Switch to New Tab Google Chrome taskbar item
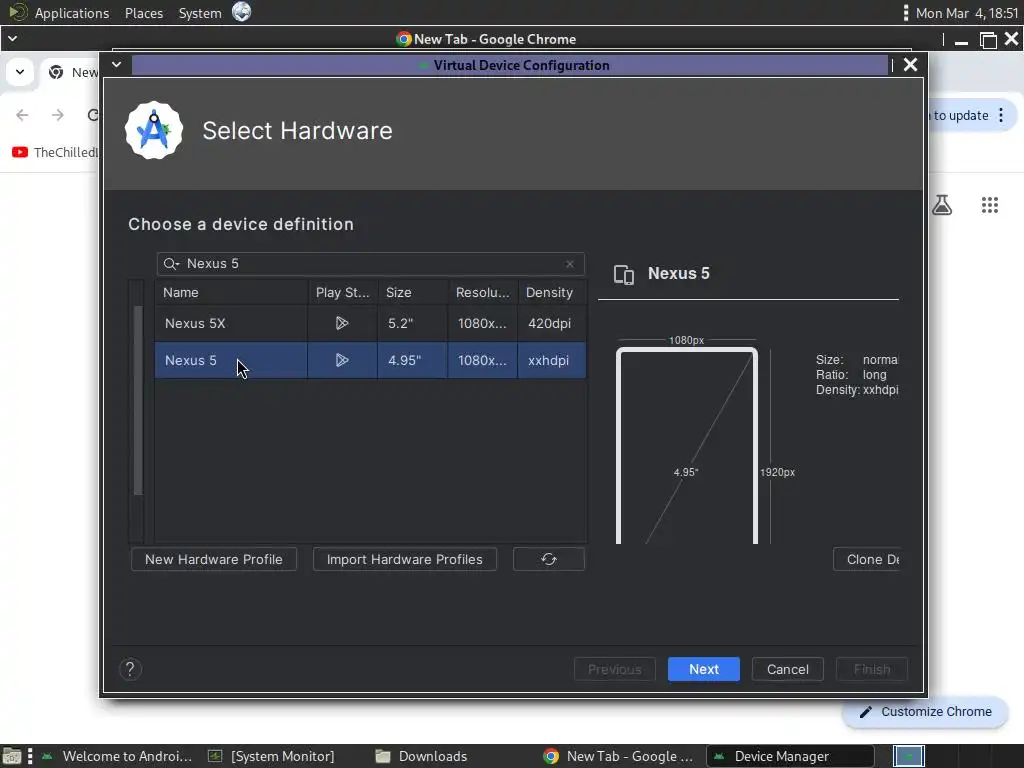Viewport: 1024px width, 768px height. pos(619,756)
